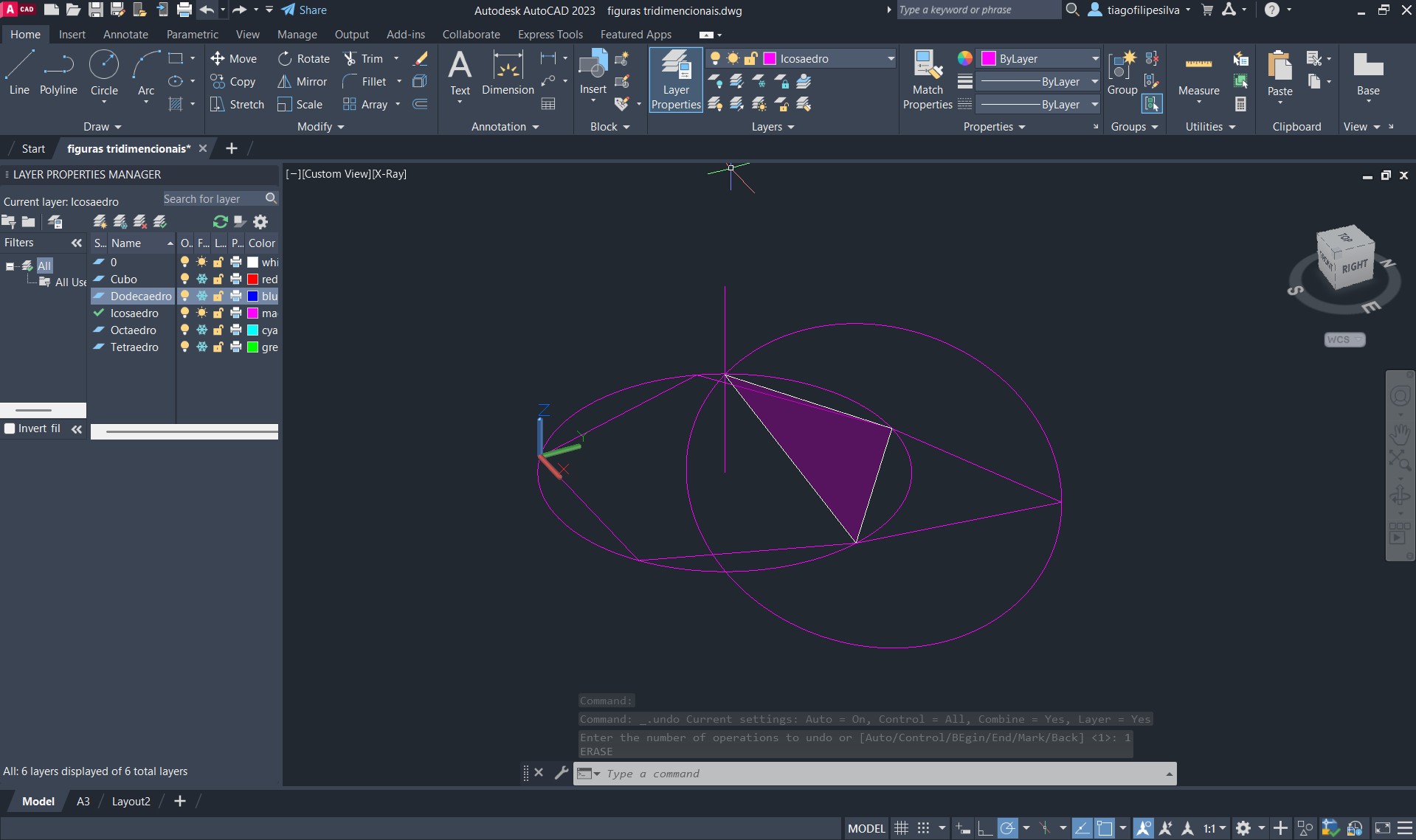The width and height of the screenshot is (1416, 840).
Task: Click the layer manager settings gear
Action: coord(260,222)
